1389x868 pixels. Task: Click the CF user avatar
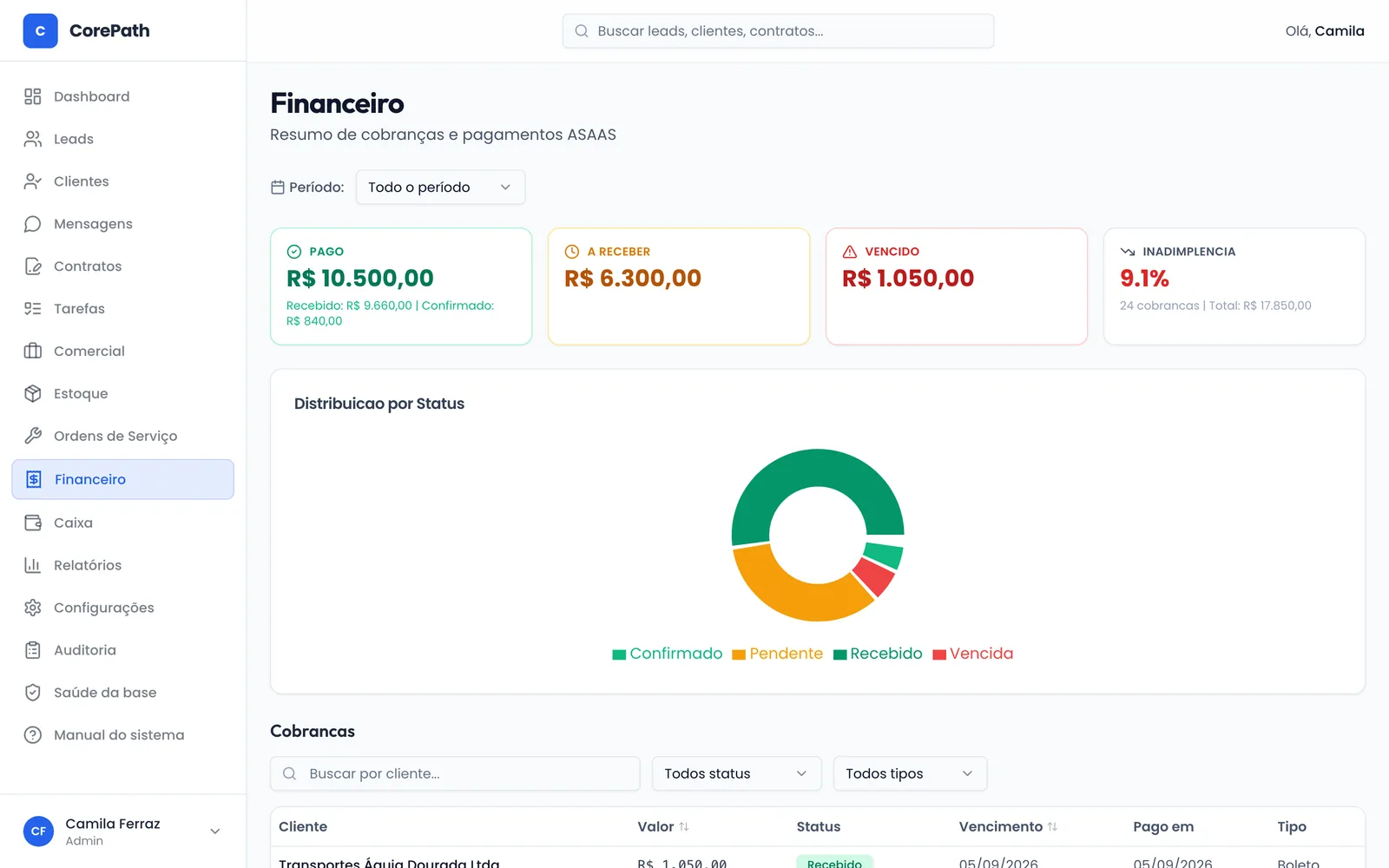coord(38,832)
